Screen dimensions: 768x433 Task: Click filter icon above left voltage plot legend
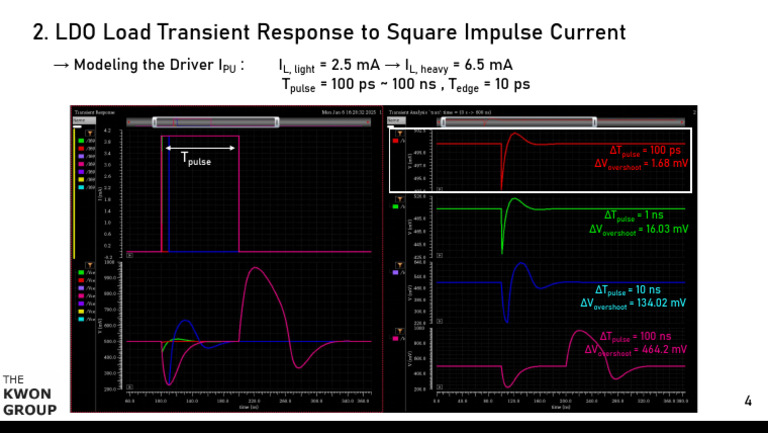(x=90, y=265)
